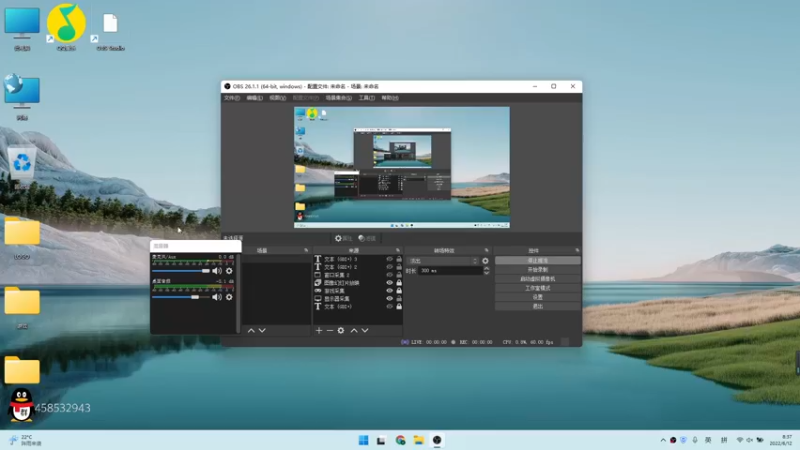The width and height of the screenshot is (800, 450).
Task: Hide the 游戏采集 source
Action: pyautogui.click(x=390, y=291)
